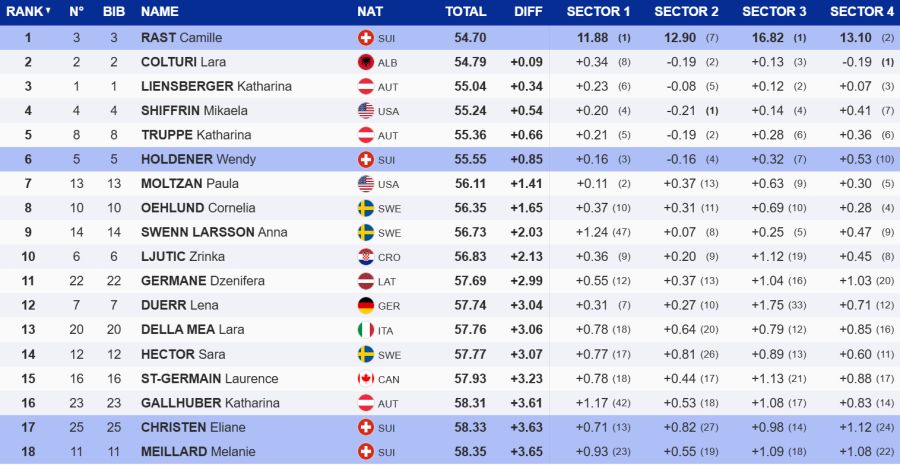900x465 pixels.
Task: Click German flag in DUERR Lena row
Action: (365, 306)
